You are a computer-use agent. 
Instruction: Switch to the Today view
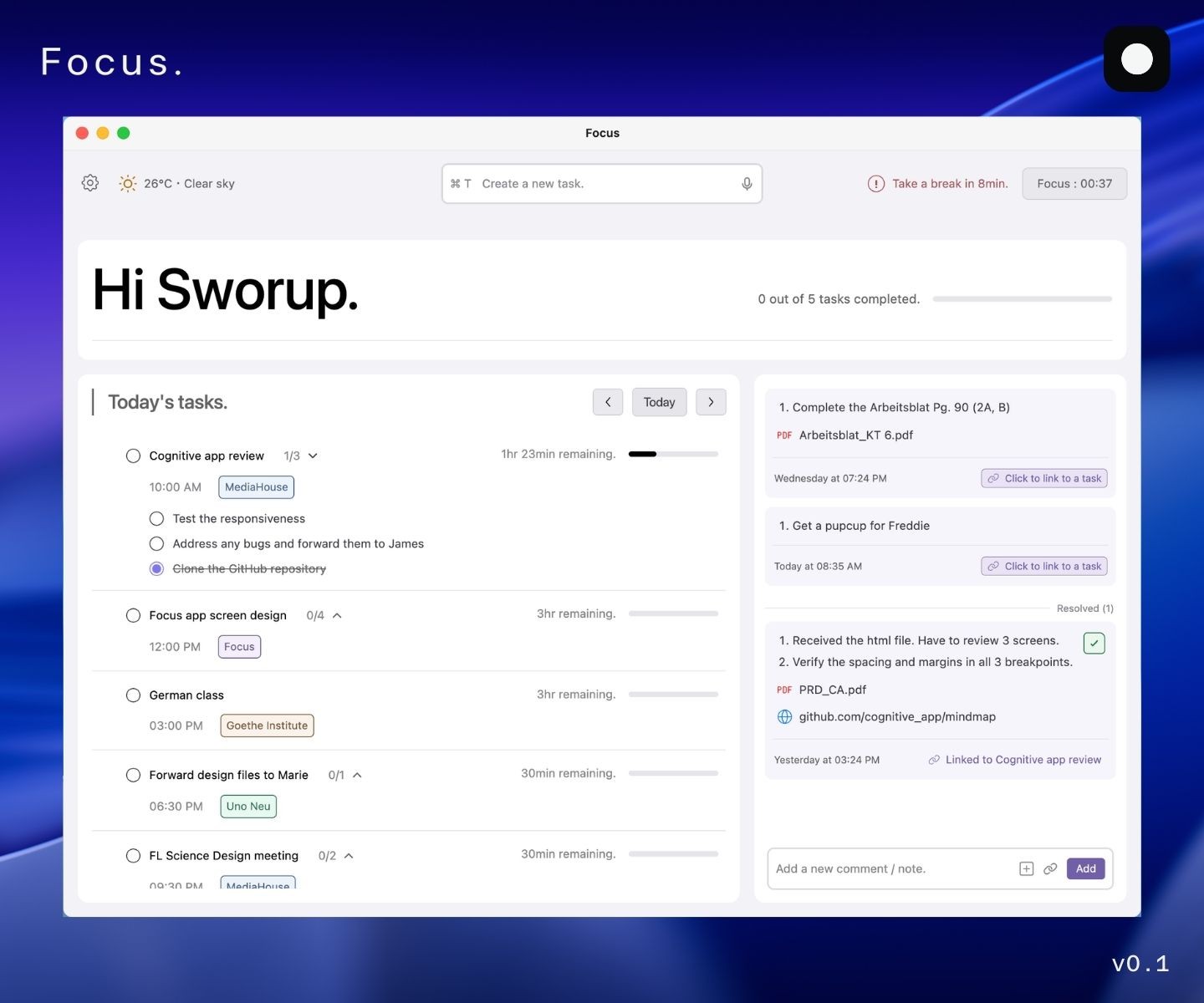(659, 402)
